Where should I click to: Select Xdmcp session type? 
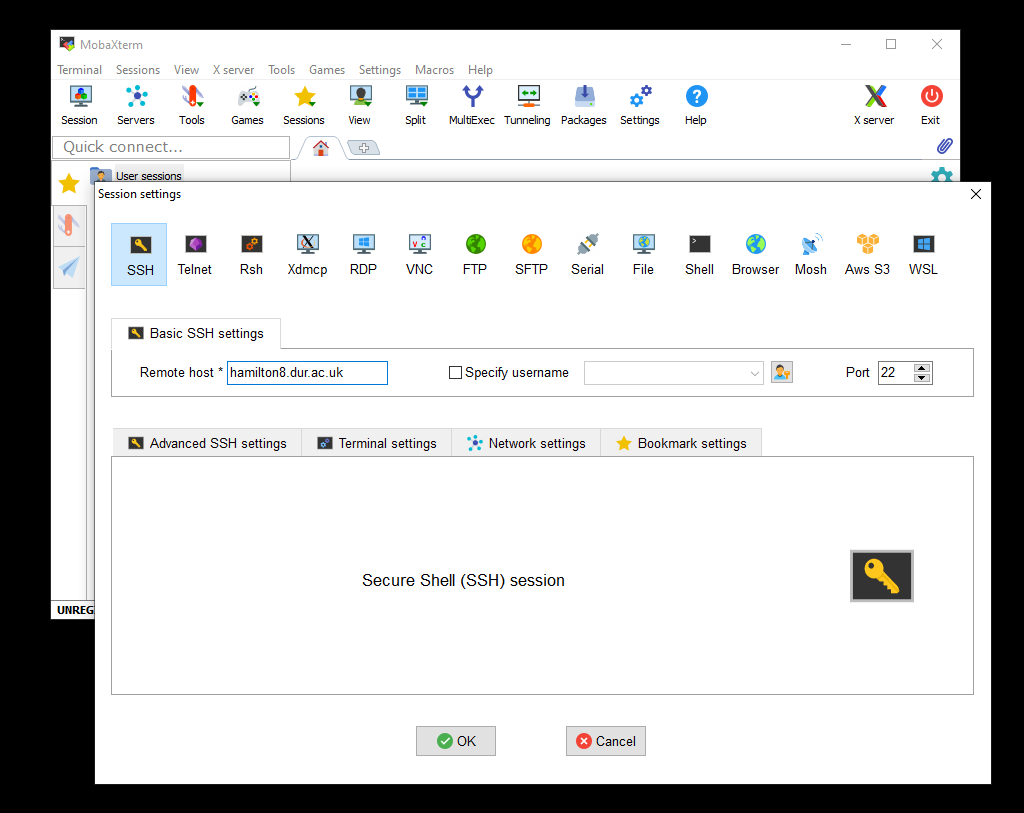307,254
